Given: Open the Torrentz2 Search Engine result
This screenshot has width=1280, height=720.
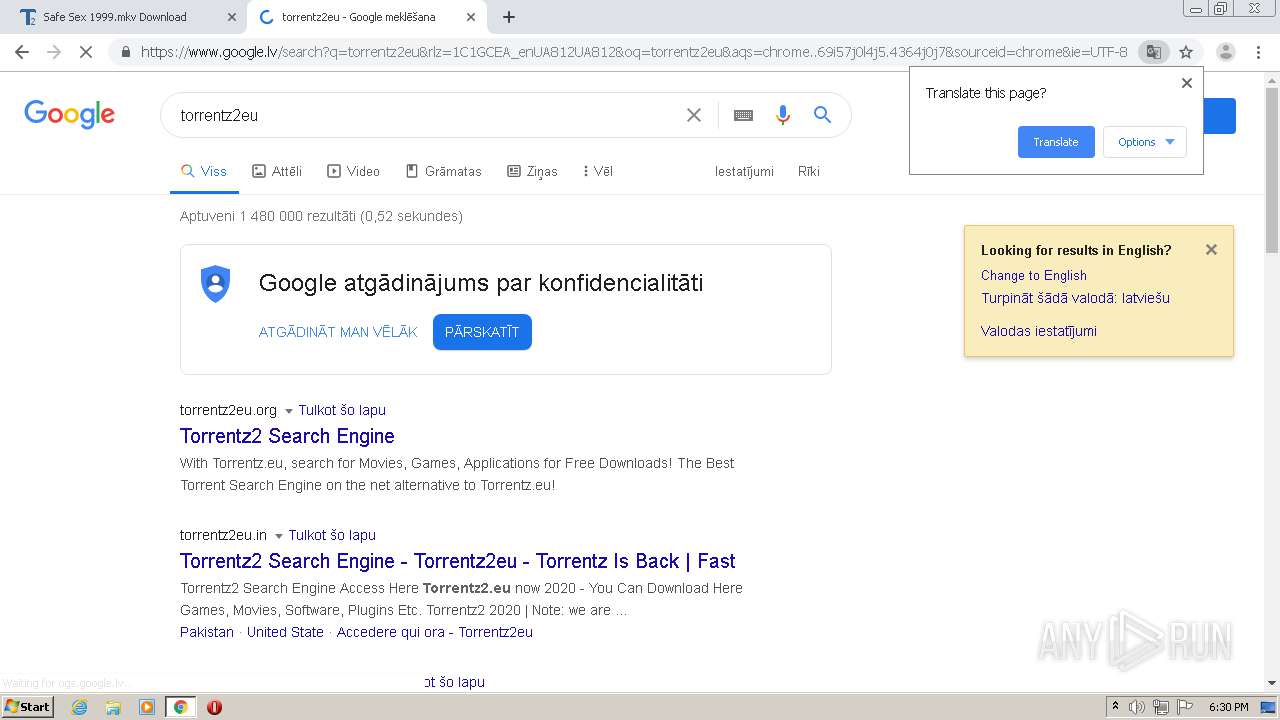Looking at the screenshot, I should tap(287, 436).
